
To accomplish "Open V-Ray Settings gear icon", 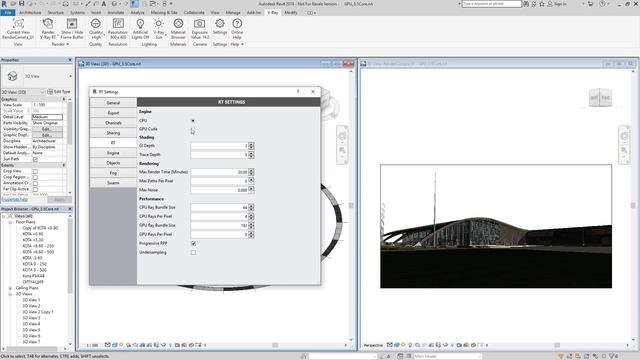I will click(x=220, y=24).
